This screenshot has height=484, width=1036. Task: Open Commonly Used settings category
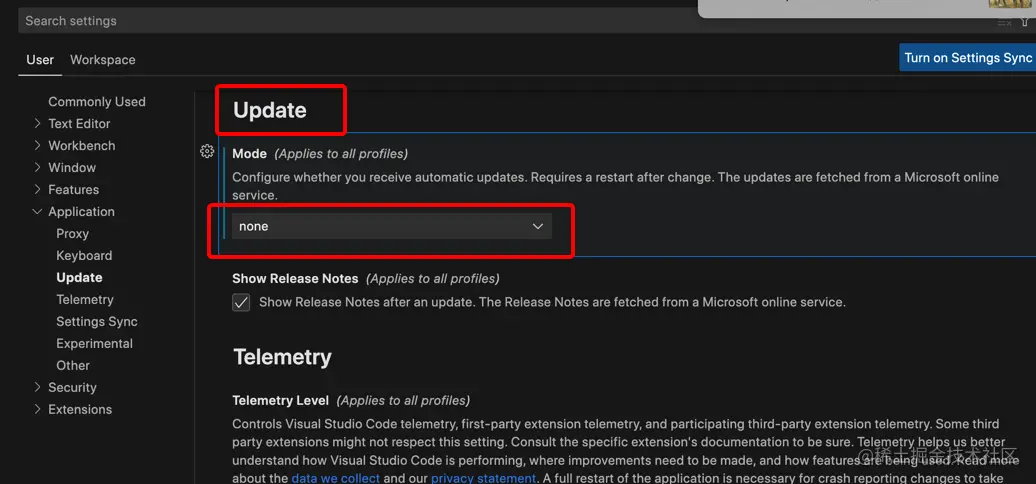(x=97, y=102)
